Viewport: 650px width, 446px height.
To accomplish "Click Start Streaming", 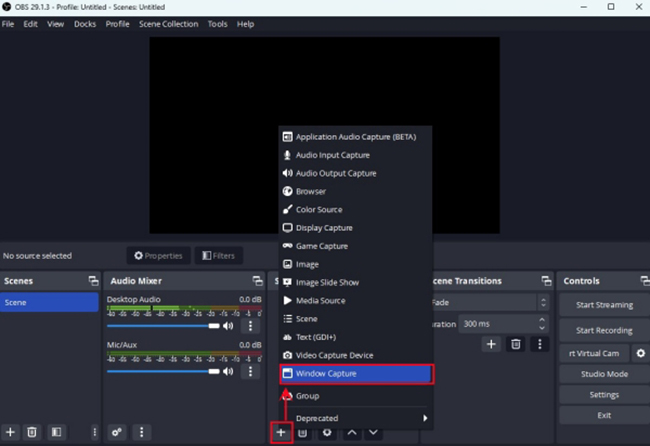I will [604, 305].
